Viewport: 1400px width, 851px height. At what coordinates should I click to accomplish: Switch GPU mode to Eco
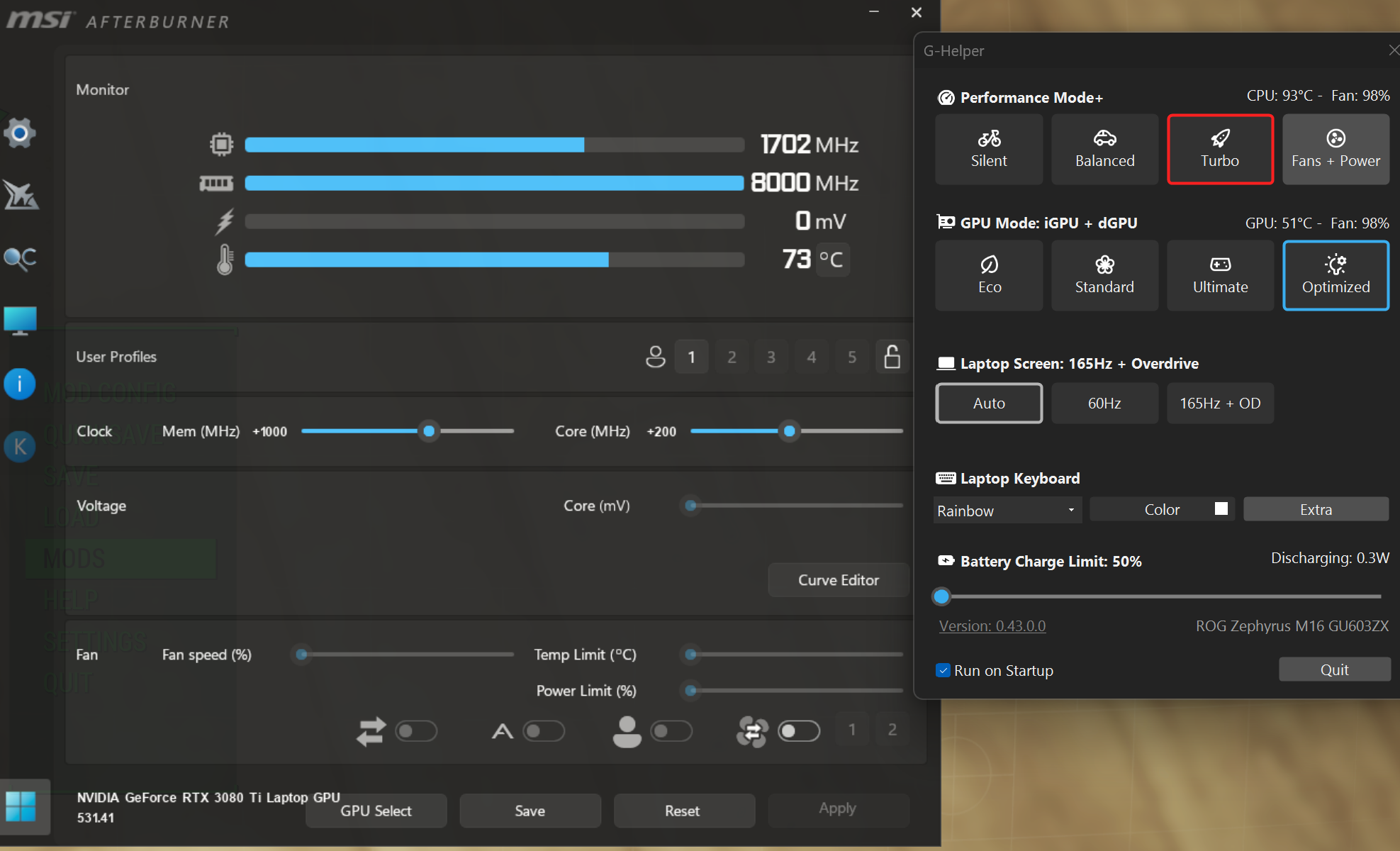click(x=989, y=275)
